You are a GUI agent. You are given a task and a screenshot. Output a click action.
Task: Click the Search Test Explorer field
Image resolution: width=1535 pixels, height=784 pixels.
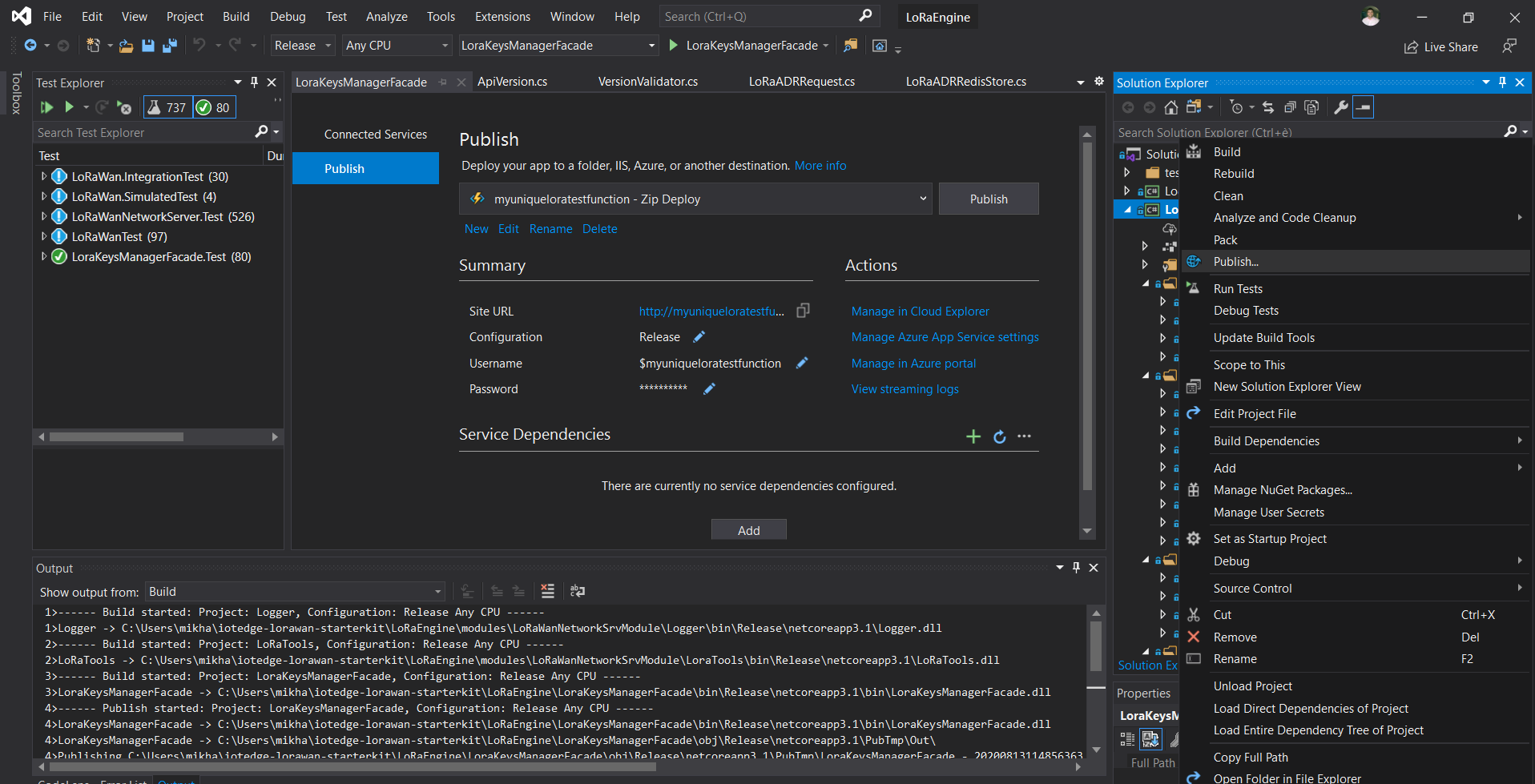(144, 132)
